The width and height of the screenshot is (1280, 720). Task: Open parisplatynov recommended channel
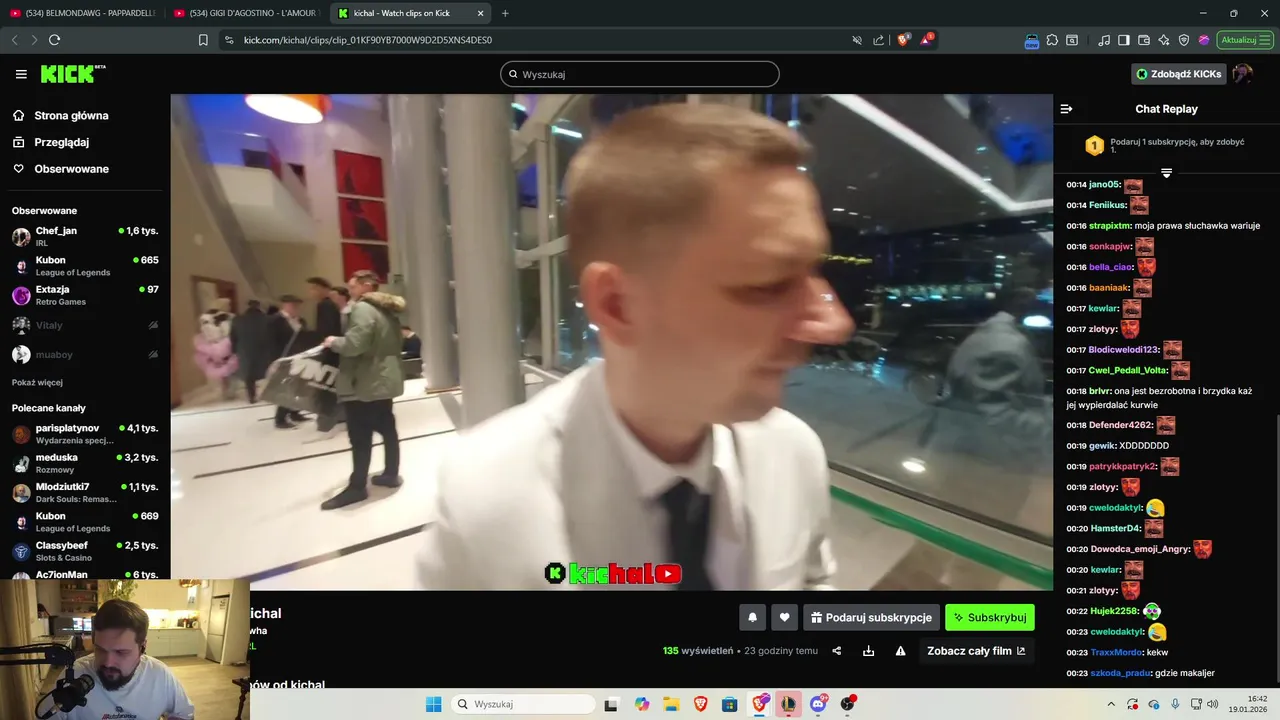(85, 434)
